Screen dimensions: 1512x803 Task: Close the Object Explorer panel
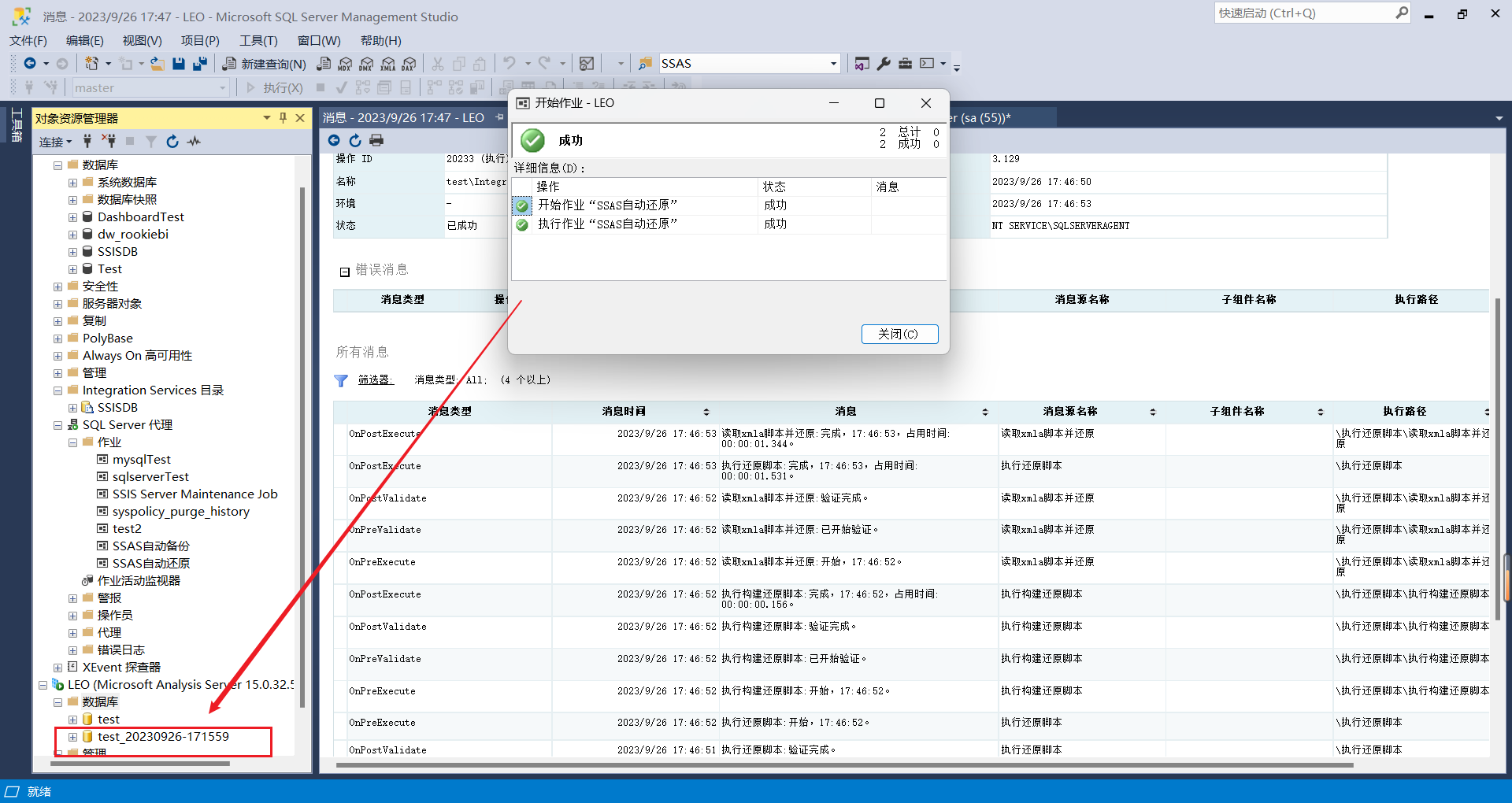click(x=300, y=118)
